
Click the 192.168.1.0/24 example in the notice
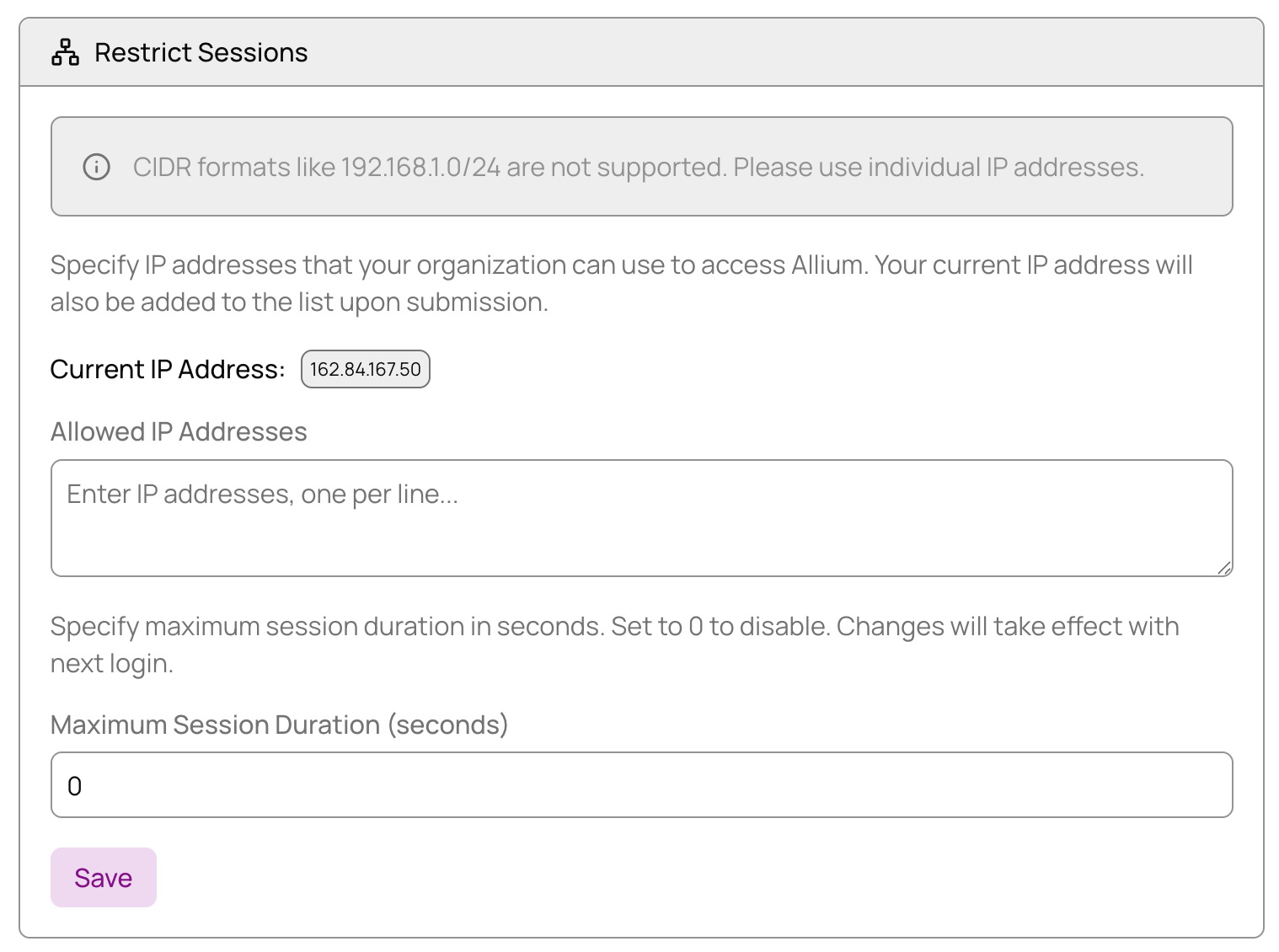[420, 167]
